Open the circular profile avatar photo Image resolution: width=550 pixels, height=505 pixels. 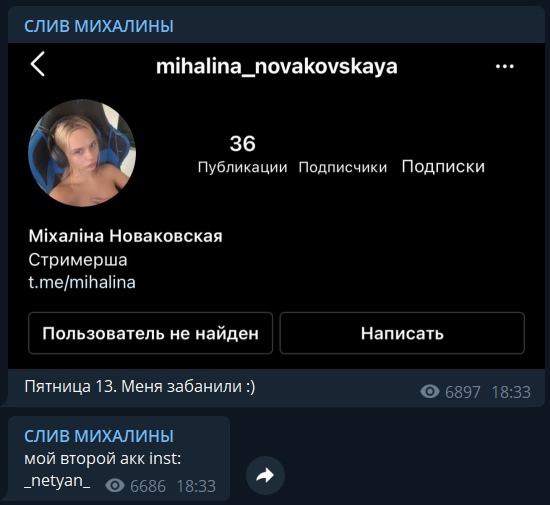[82, 153]
